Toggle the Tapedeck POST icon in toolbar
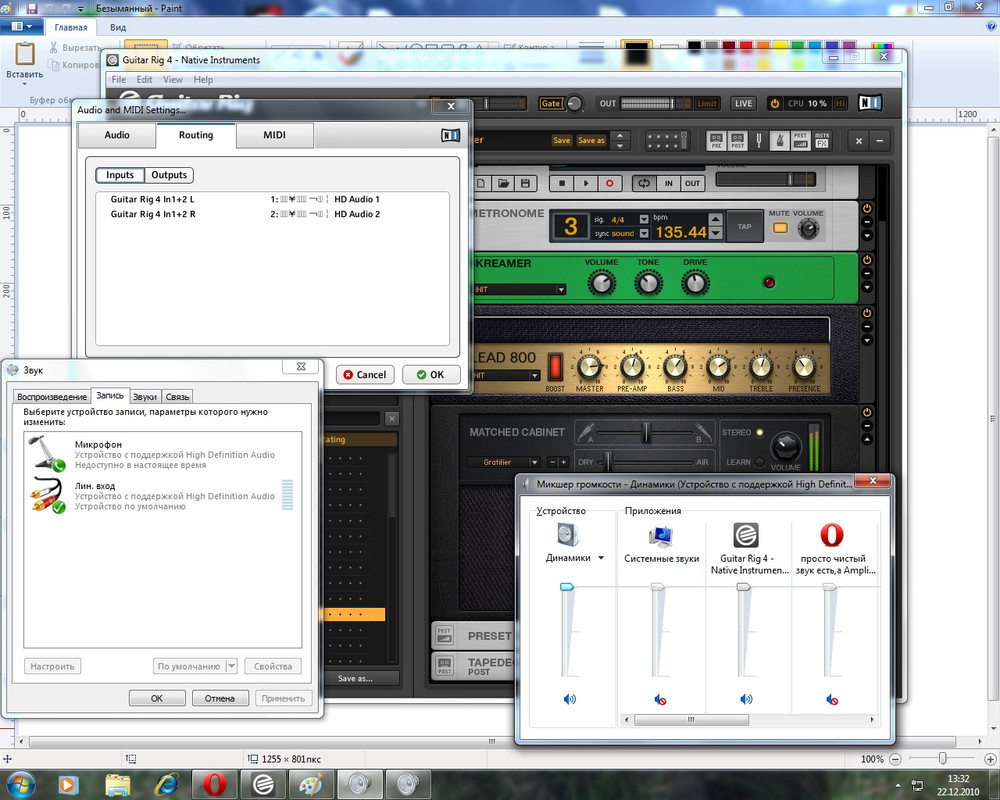The image size is (1000, 800). pyautogui.click(x=738, y=140)
